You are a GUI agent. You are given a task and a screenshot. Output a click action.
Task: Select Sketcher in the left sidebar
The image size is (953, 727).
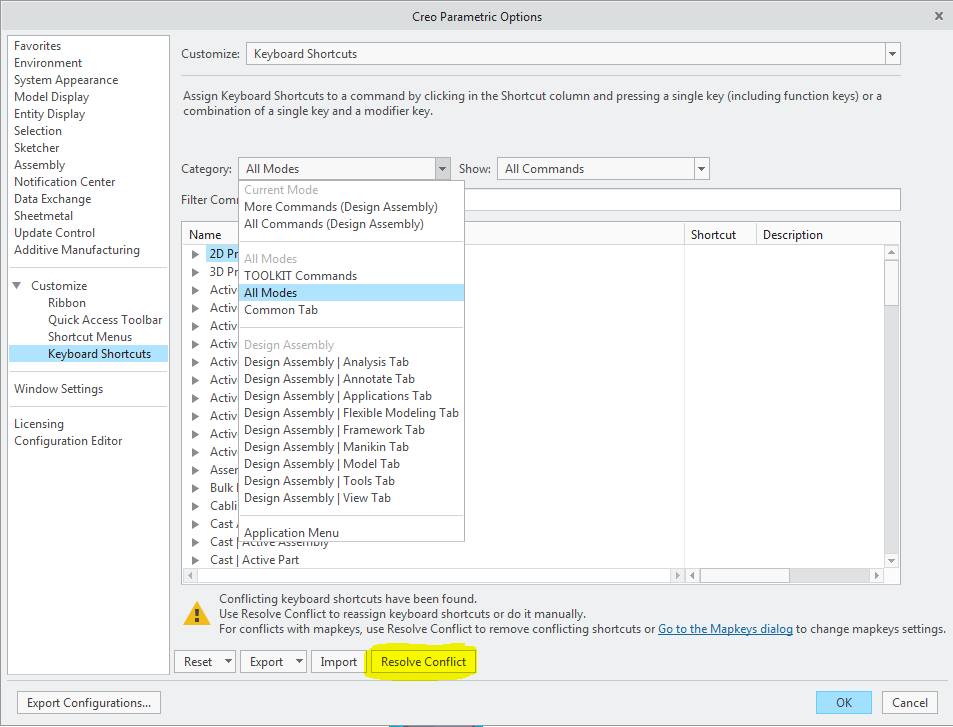[x=36, y=147]
